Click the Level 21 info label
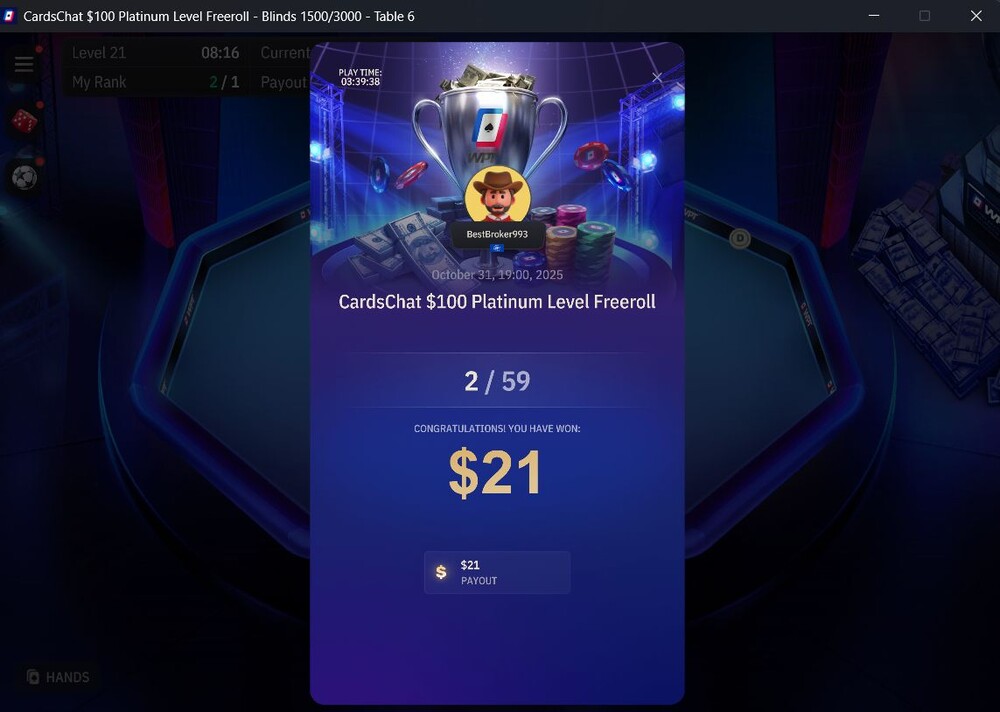Screen dimensions: 1000x712 coord(99,53)
